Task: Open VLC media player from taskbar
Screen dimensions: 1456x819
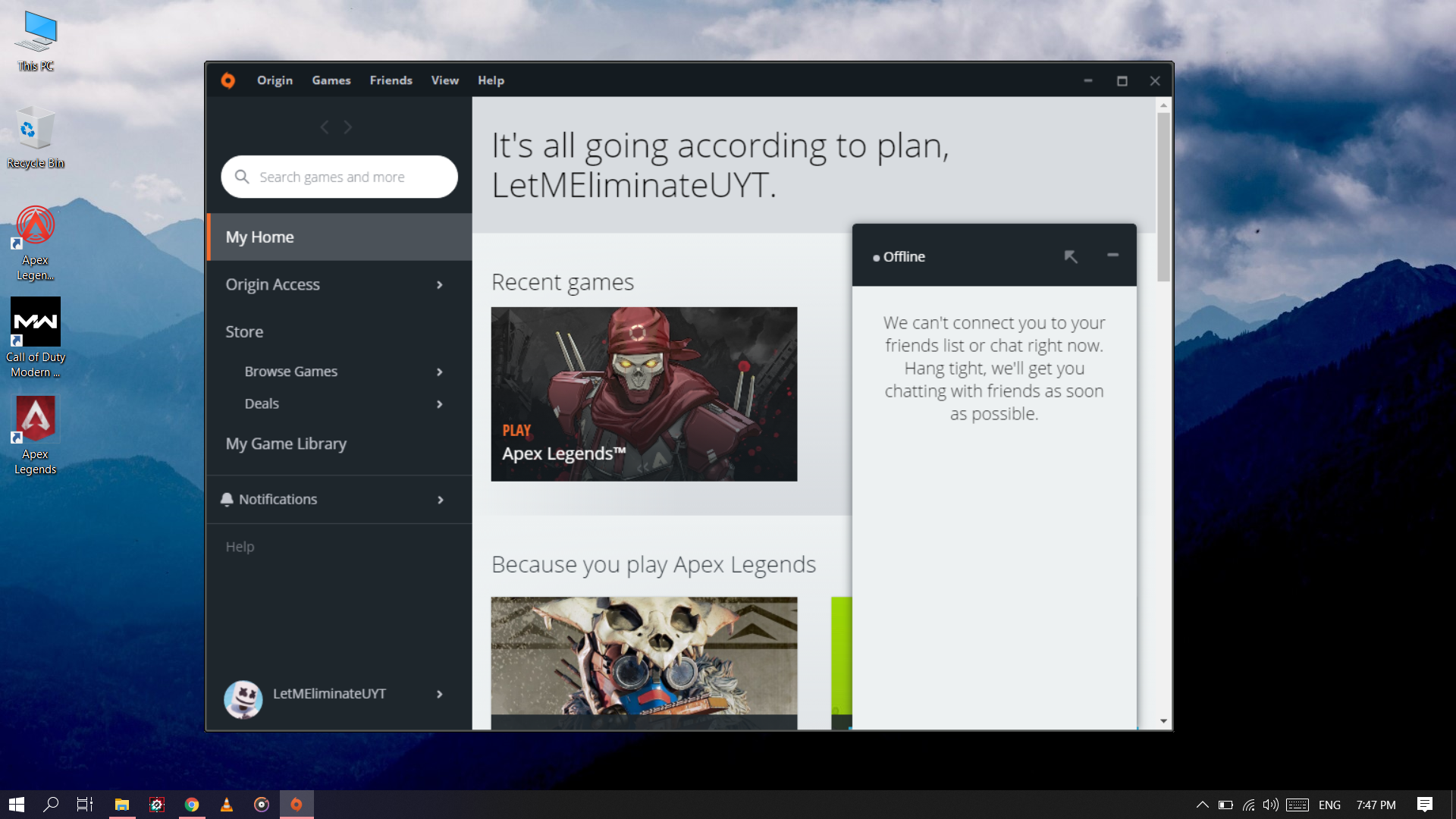Action: click(226, 805)
